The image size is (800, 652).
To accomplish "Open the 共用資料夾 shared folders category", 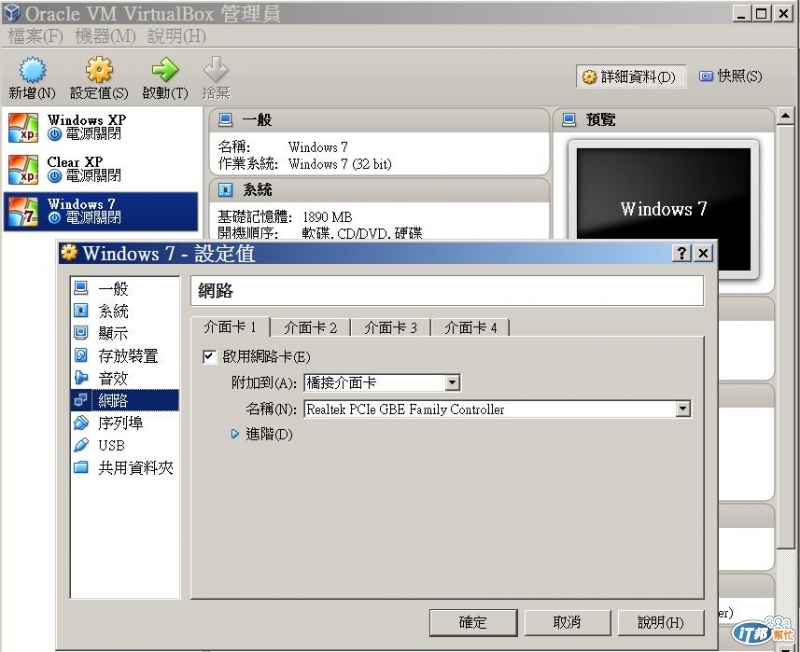I will tap(125, 468).
